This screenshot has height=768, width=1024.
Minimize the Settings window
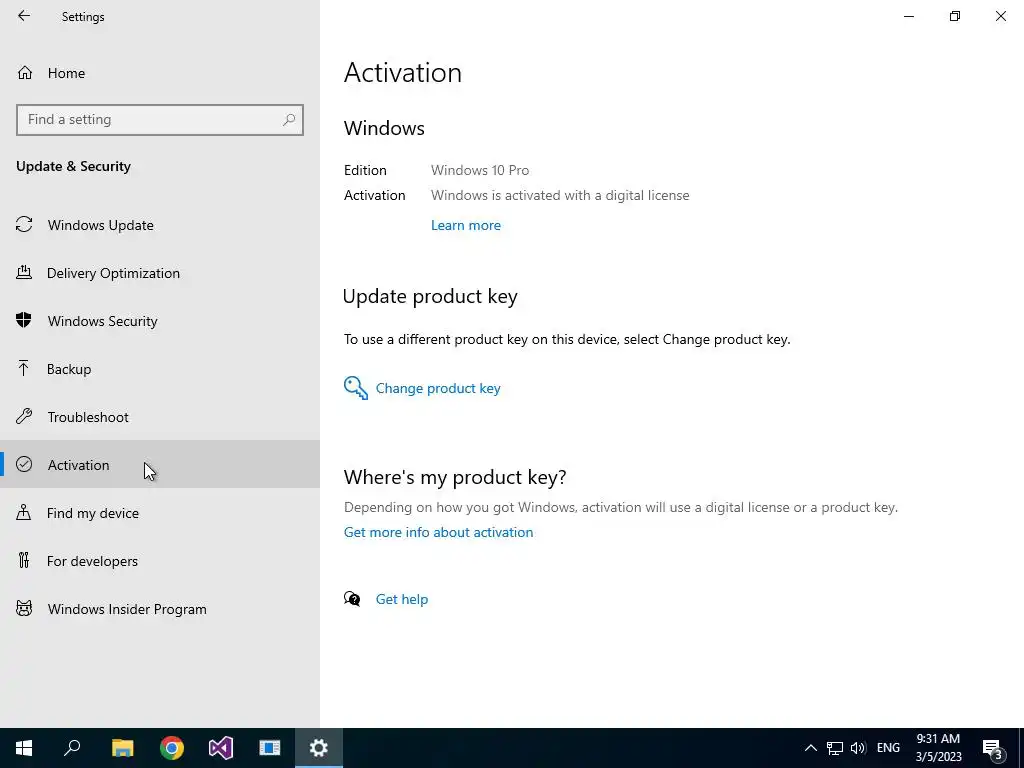point(909,16)
